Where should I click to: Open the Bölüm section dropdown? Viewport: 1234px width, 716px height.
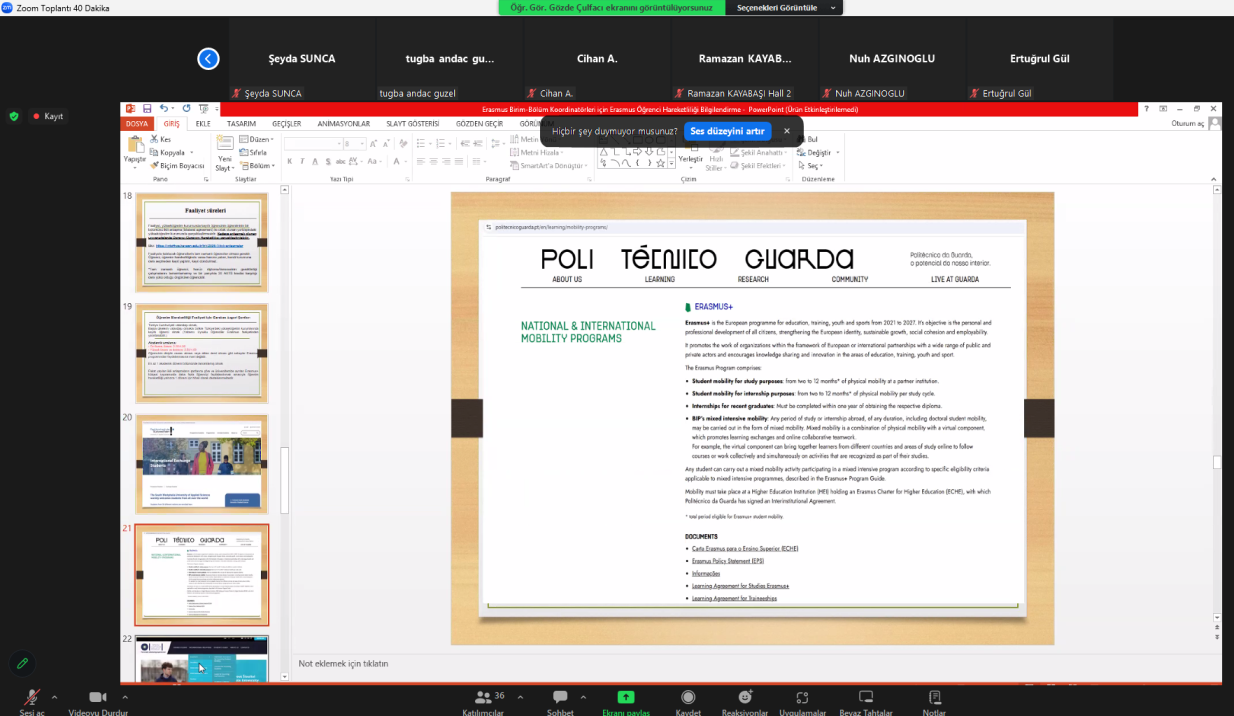click(258, 165)
